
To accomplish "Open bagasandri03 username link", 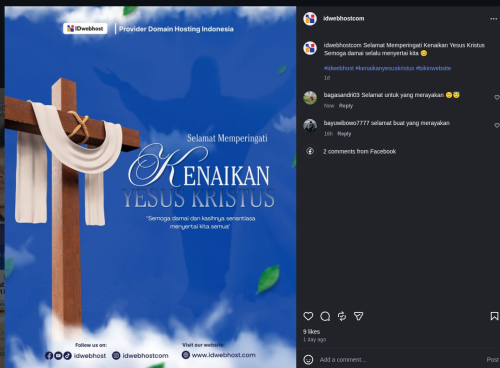I will [341, 95].
